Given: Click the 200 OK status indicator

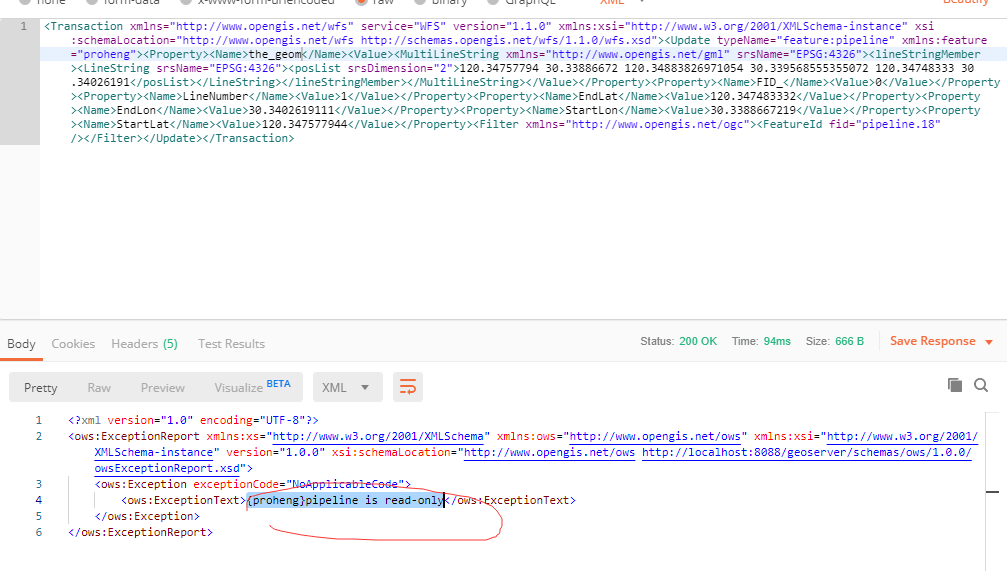Looking at the screenshot, I should pos(698,341).
